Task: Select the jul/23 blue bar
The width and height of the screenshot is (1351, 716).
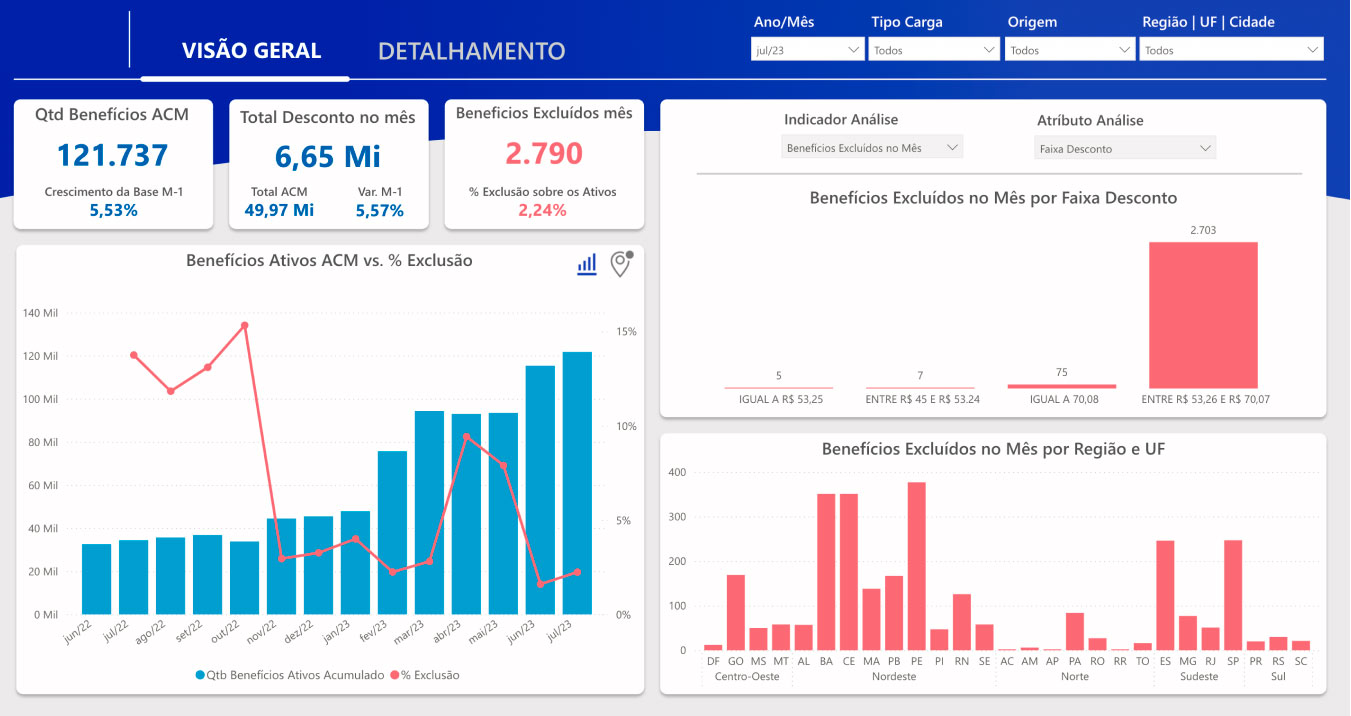Action: (577, 483)
